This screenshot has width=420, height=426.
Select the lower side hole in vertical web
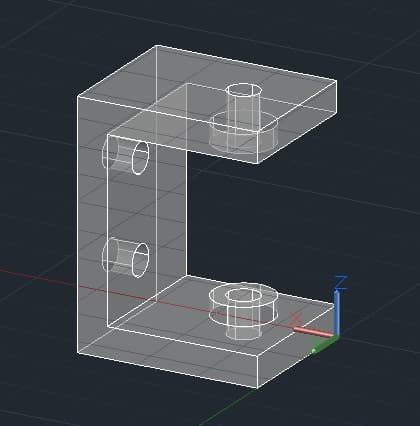tap(125, 257)
